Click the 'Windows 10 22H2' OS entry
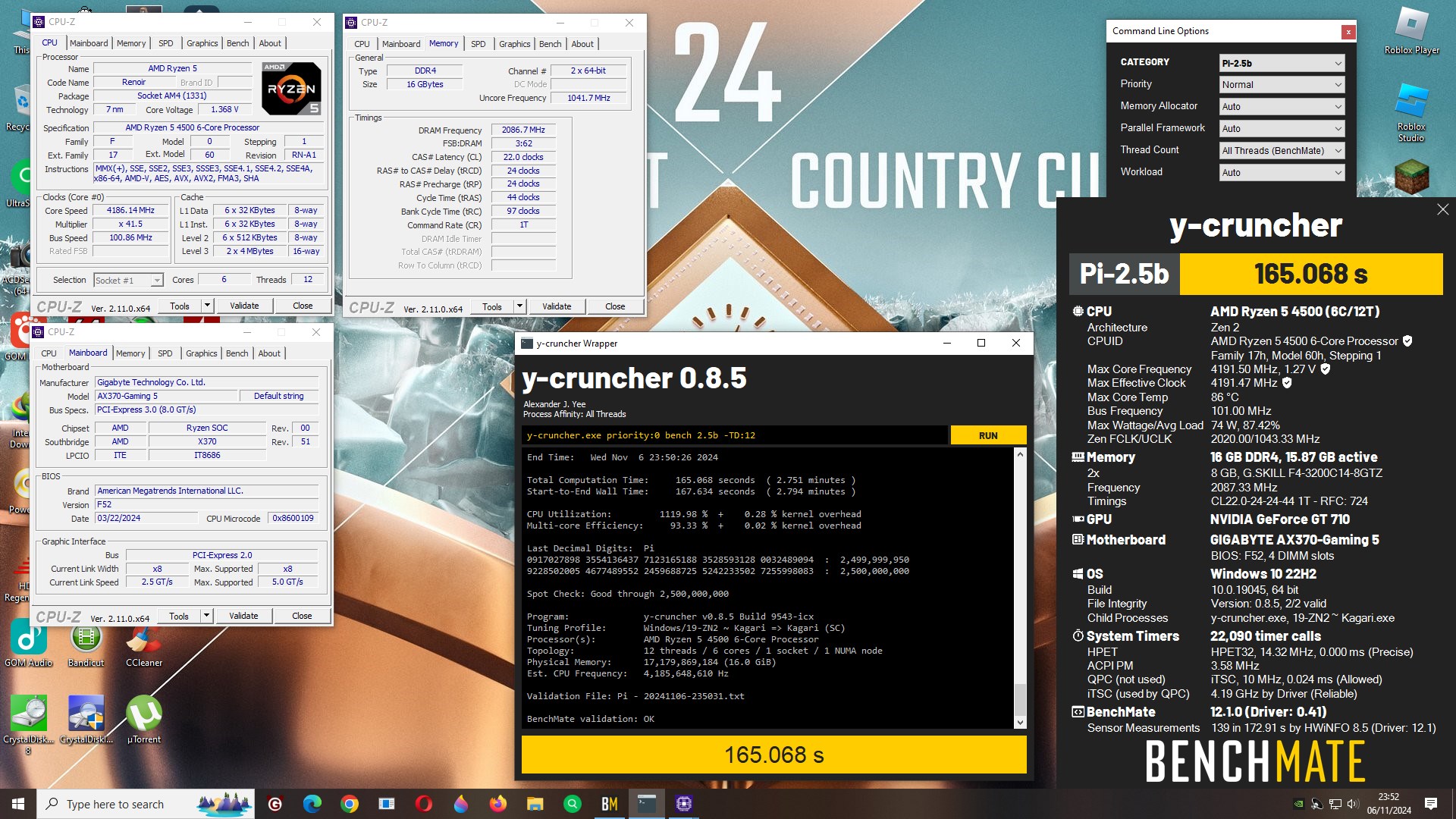The height and width of the screenshot is (819, 1456). click(1263, 574)
